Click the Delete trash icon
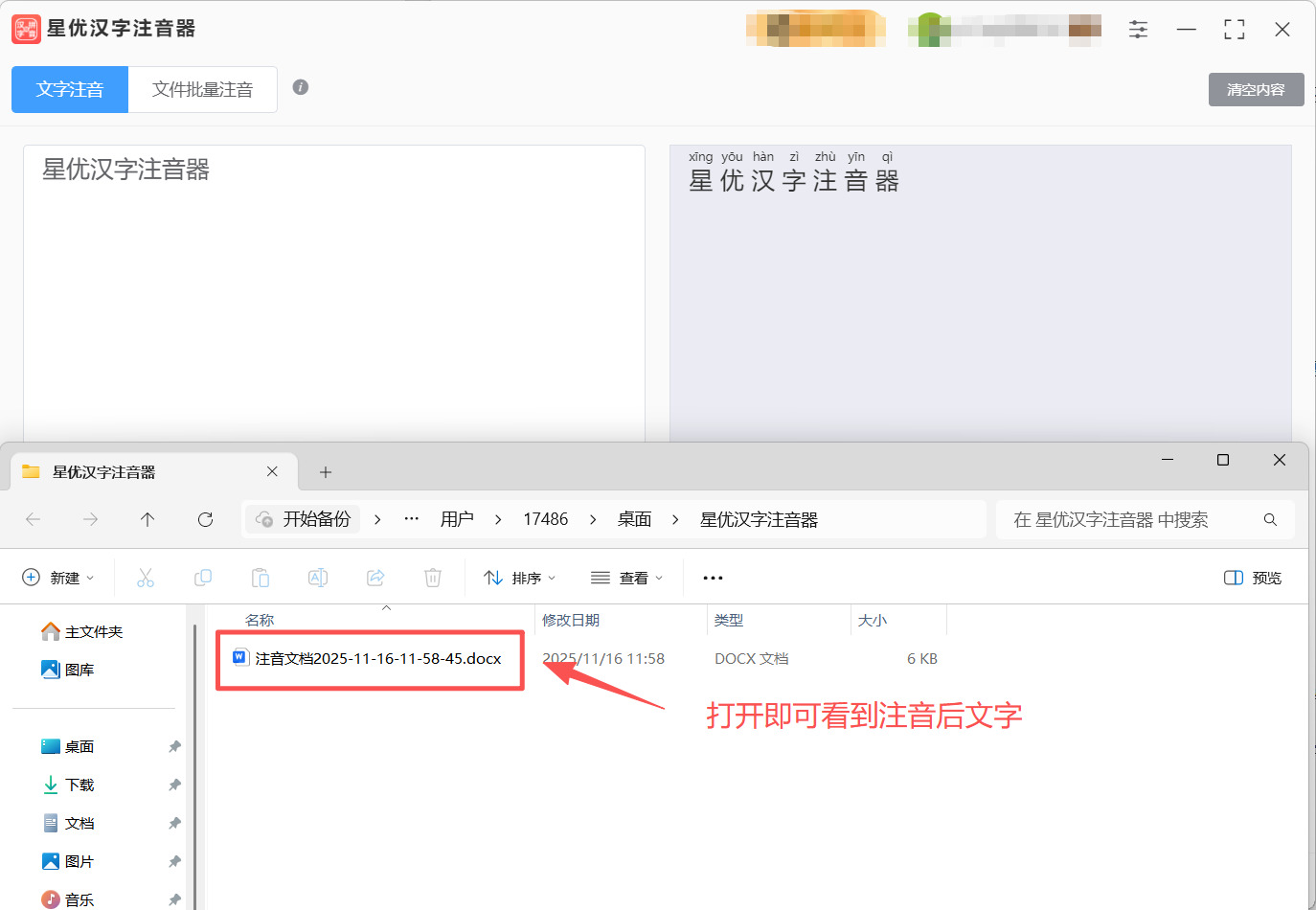The height and width of the screenshot is (910, 1316). [x=432, y=578]
